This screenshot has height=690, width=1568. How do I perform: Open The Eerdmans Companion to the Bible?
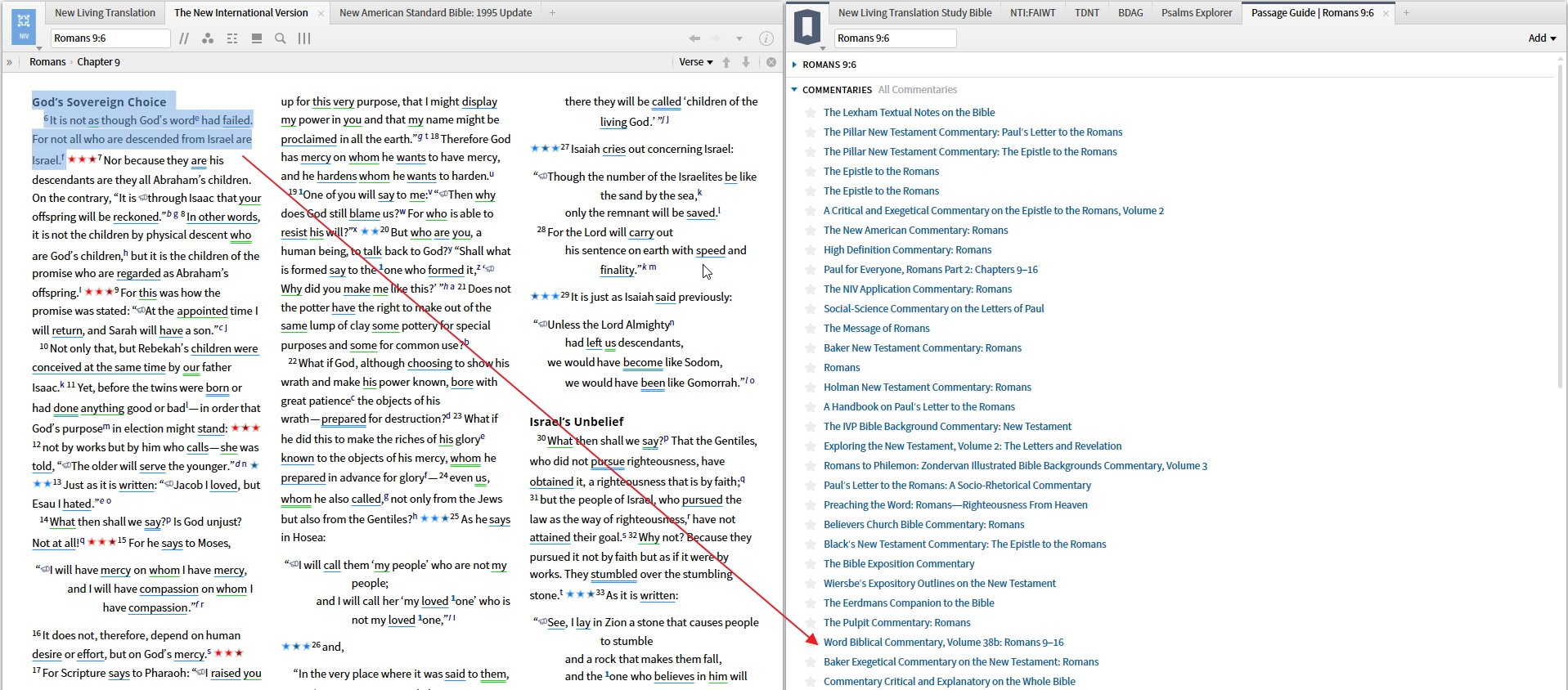(909, 603)
